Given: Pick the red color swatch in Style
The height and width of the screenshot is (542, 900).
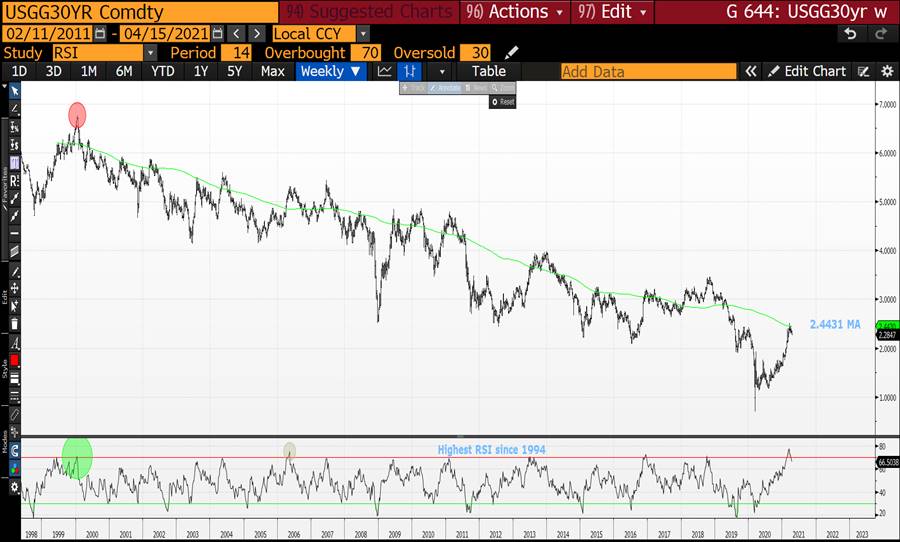Looking at the screenshot, I should tap(14, 359).
